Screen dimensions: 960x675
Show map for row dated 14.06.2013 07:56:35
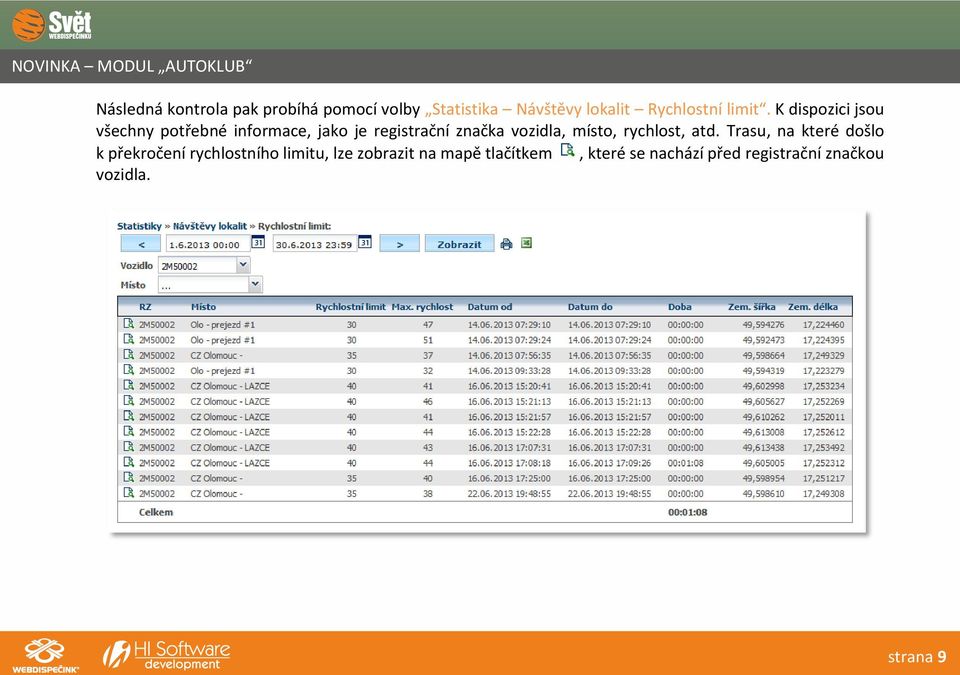[x=129, y=354]
